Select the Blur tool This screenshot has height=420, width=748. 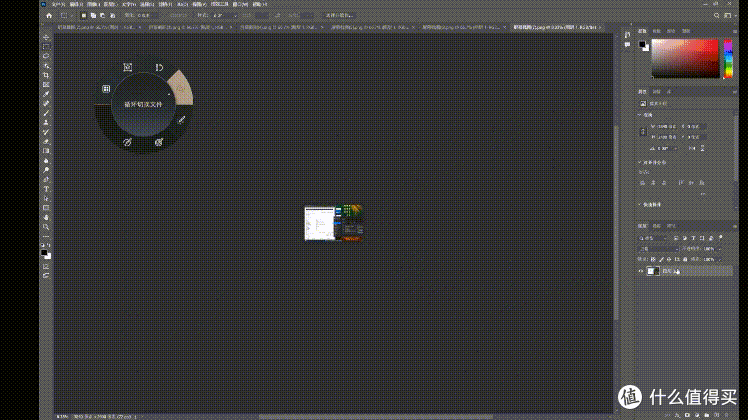[x=46, y=161]
